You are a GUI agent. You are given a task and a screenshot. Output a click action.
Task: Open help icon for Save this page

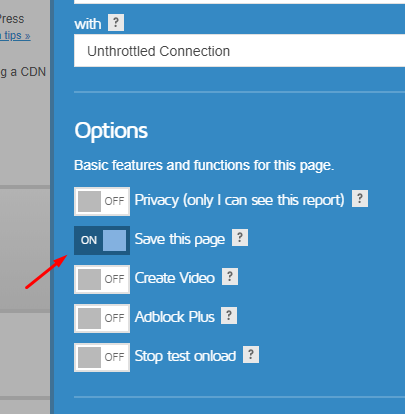coord(240,238)
